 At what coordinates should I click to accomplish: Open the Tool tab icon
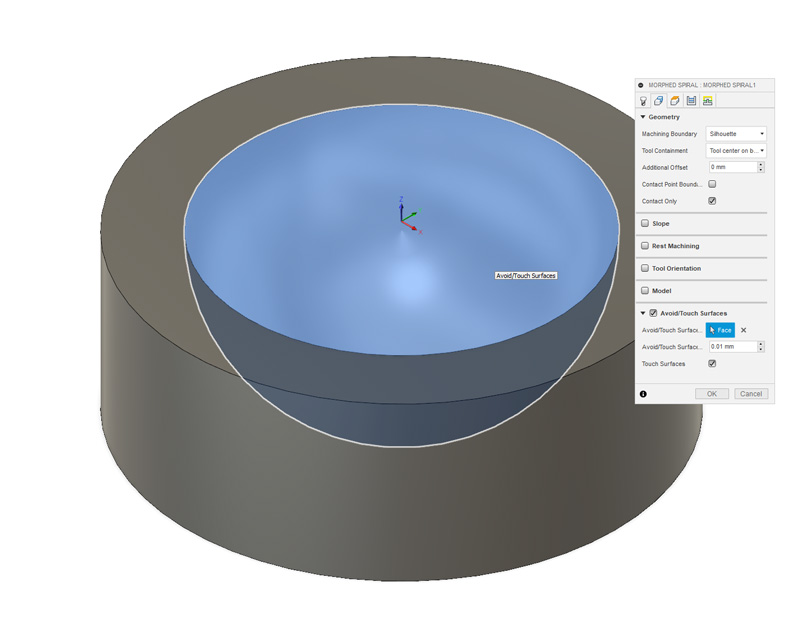pos(643,101)
